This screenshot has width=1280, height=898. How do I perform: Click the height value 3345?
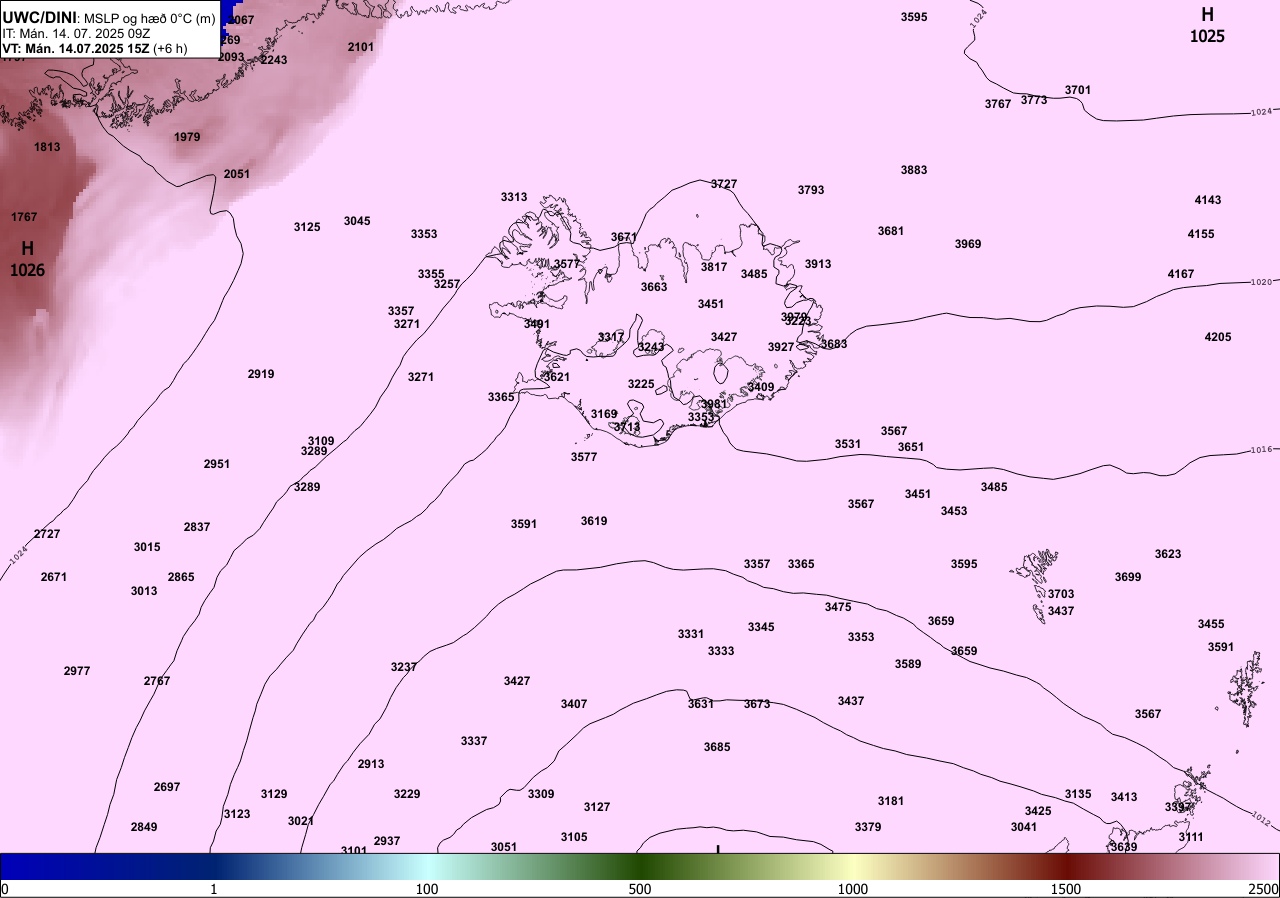coord(761,627)
